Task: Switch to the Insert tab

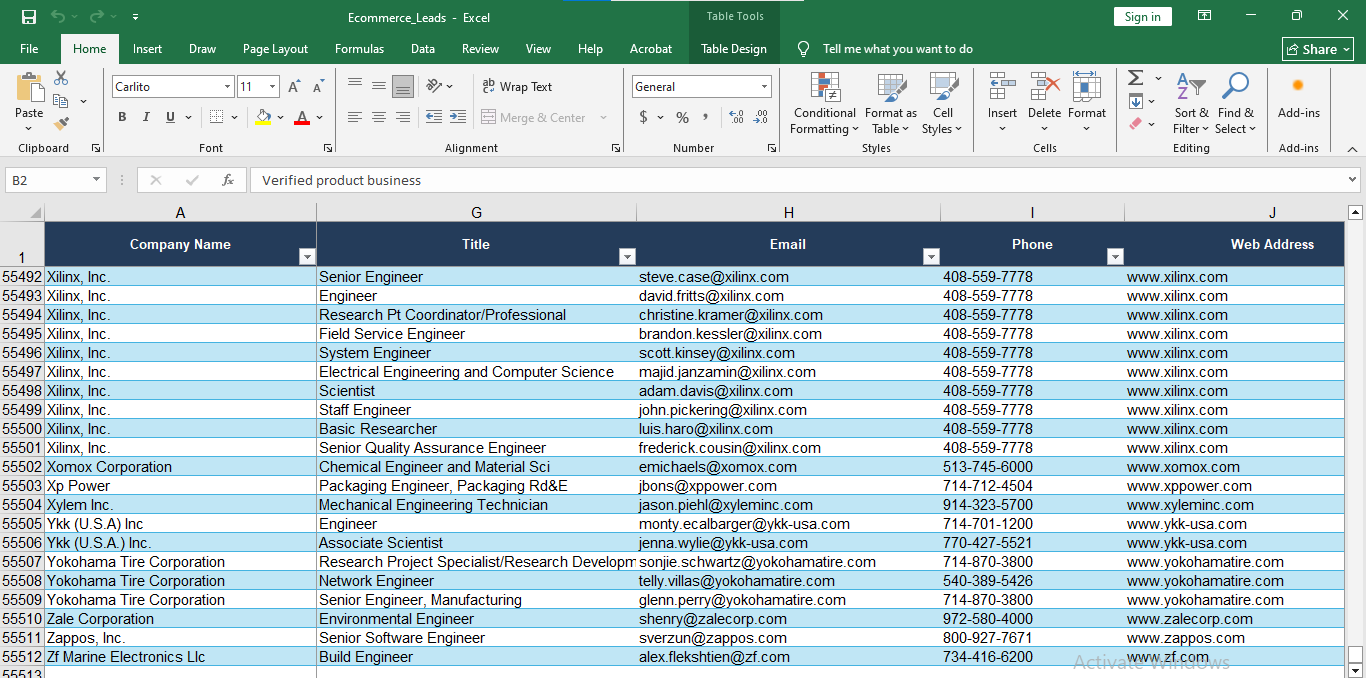Action: point(147,49)
